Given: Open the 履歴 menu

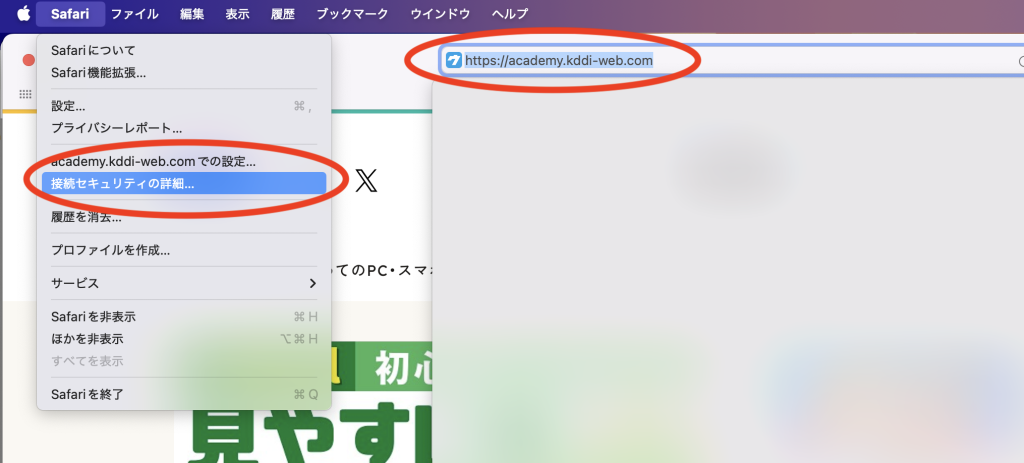Looking at the screenshot, I should pos(282,14).
